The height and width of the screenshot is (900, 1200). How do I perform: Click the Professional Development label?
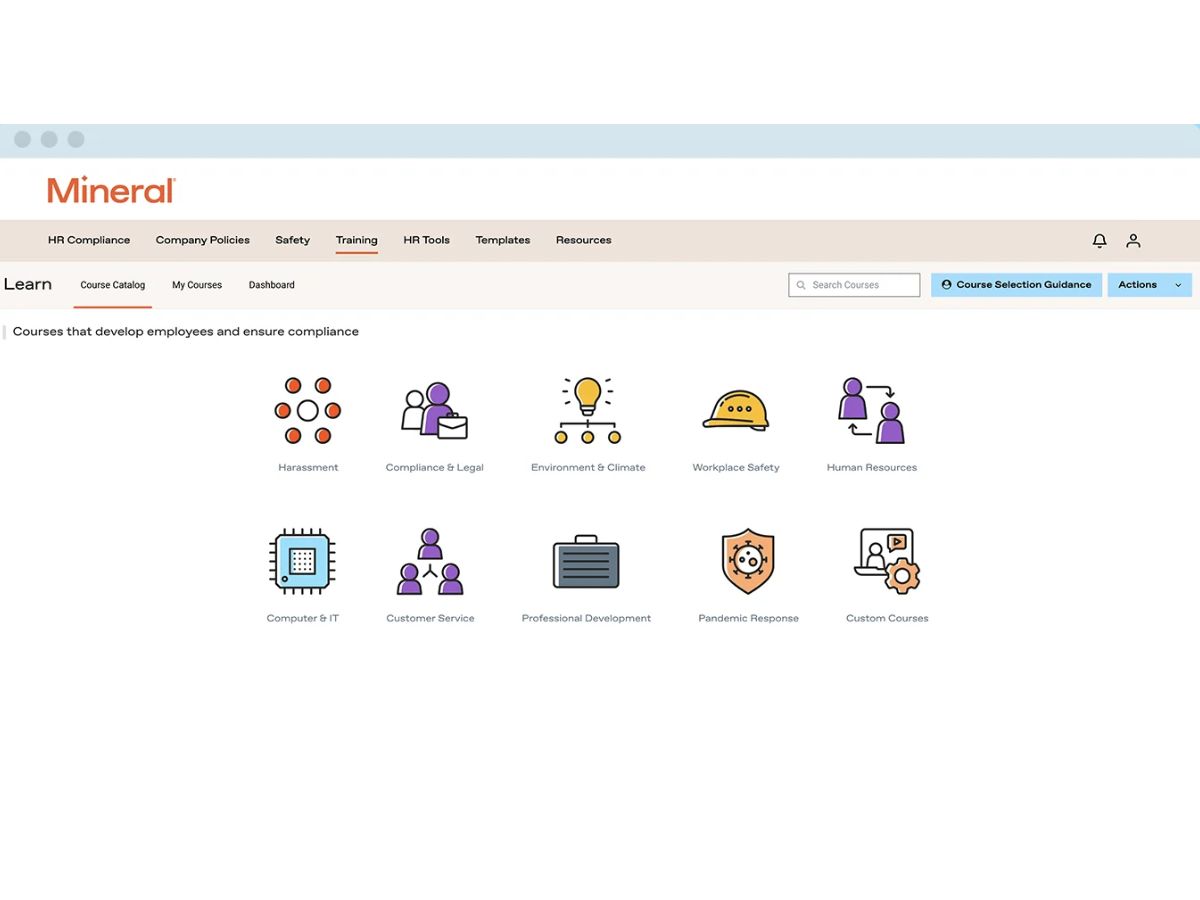coord(586,619)
